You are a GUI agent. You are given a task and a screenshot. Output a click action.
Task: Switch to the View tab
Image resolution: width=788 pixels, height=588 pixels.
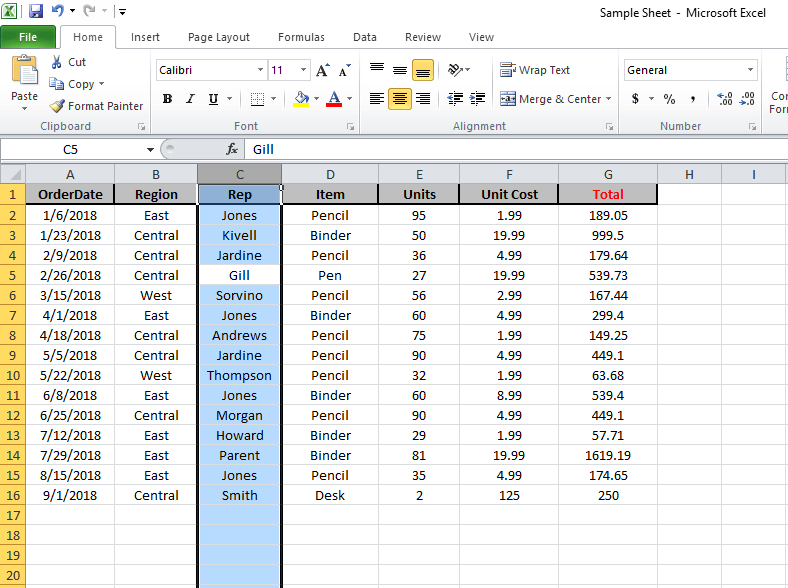click(481, 37)
